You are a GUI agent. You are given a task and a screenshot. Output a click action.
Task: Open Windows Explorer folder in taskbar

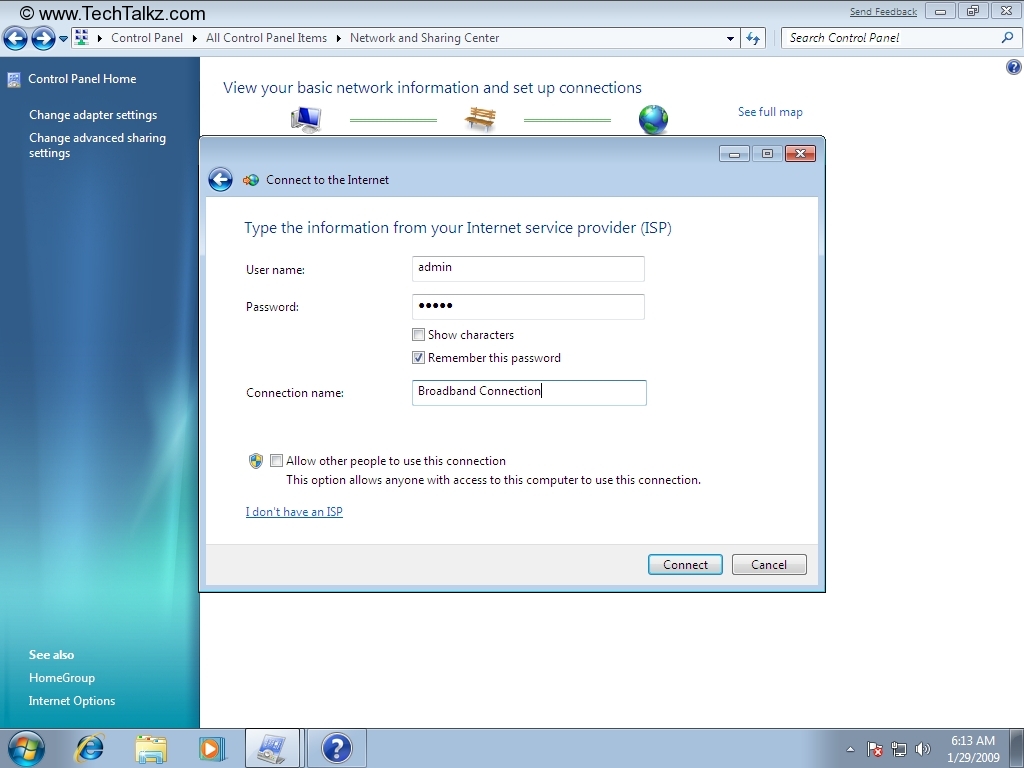click(151, 748)
